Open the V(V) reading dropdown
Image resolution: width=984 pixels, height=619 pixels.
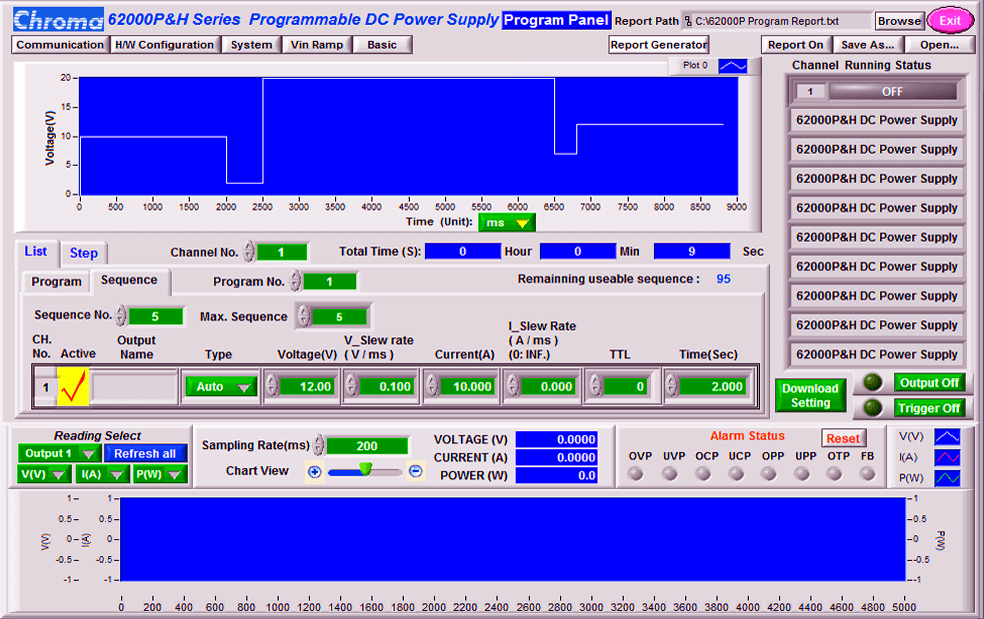point(43,475)
